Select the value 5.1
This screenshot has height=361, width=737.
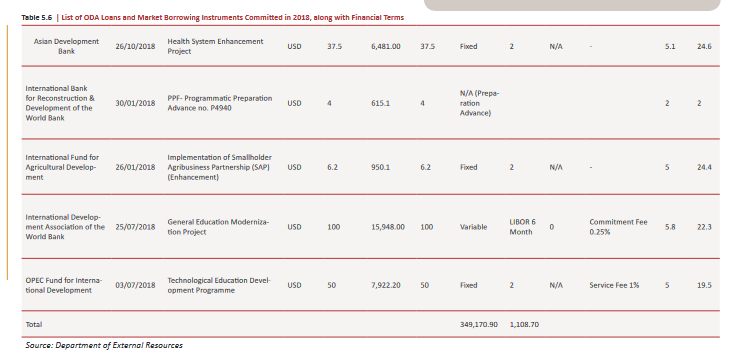click(670, 47)
